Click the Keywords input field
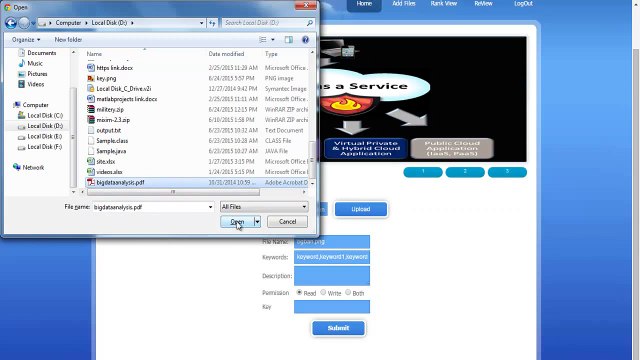The width and height of the screenshot is (640, 360). click(332, 257)
